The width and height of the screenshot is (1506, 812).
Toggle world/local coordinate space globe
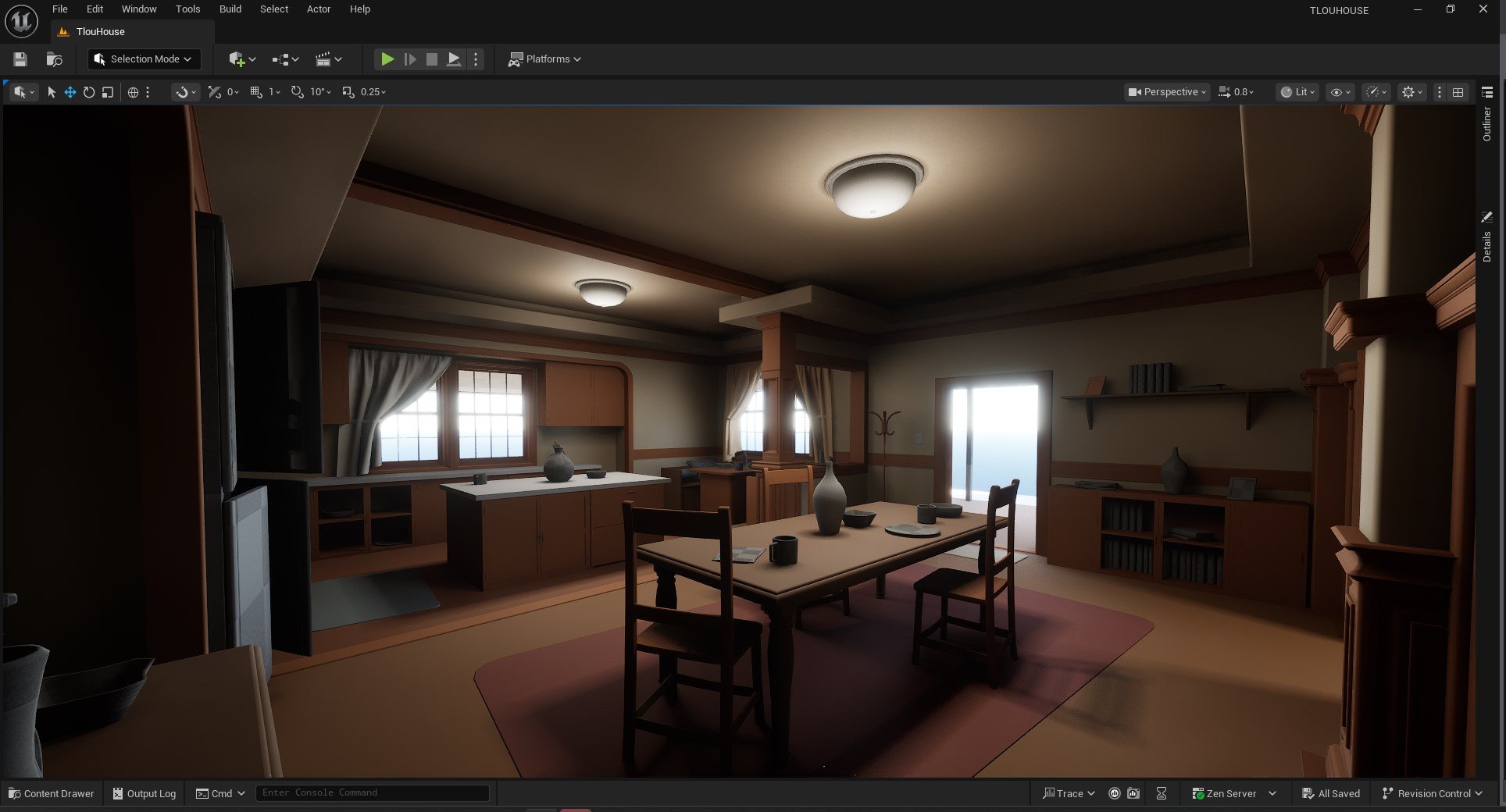click(133, 92)
